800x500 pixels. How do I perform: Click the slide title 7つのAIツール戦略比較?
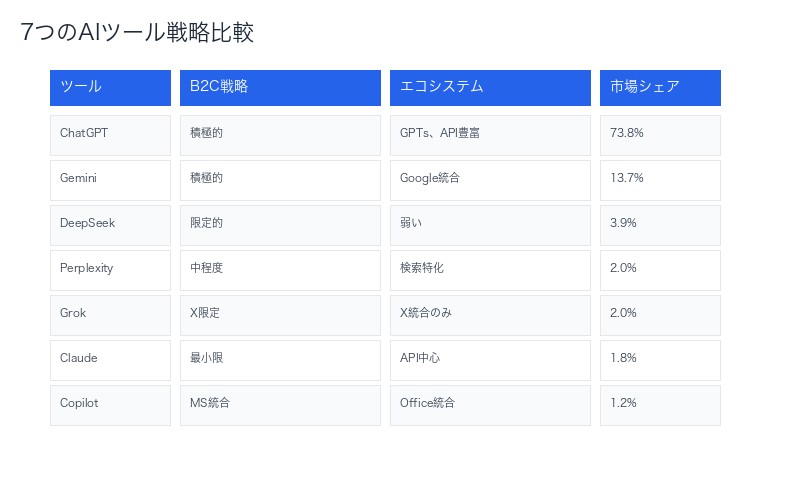(x=137, y=32)
